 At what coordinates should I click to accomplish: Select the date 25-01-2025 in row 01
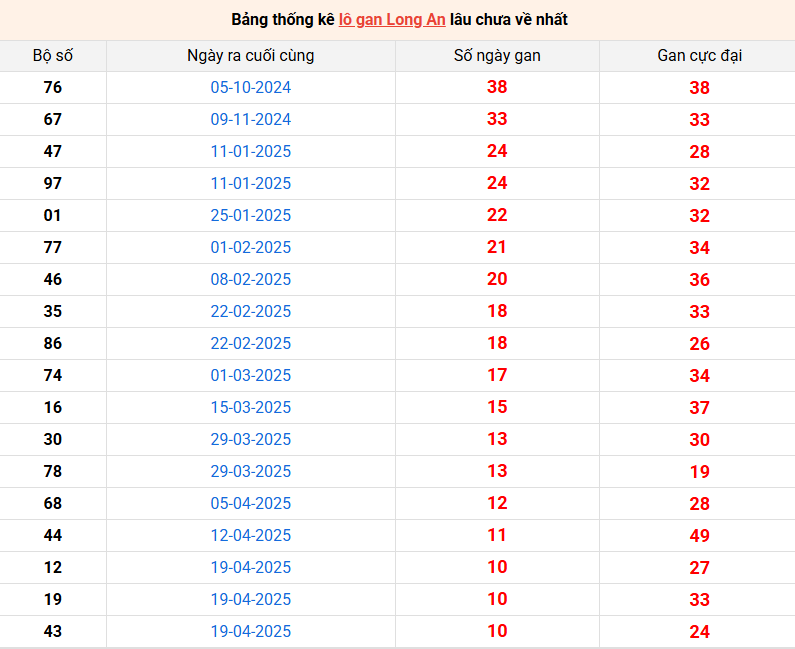pyautogui.click(x=250, y=216)
